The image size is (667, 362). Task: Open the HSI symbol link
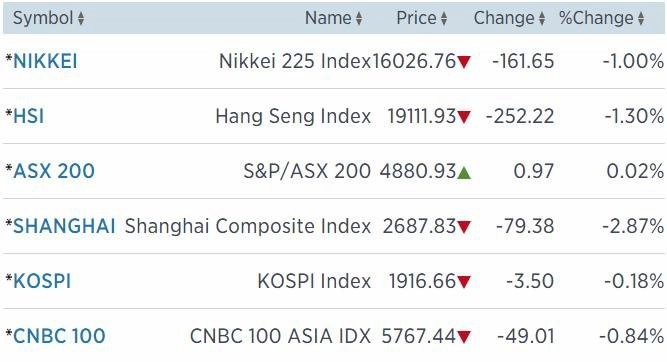[29, 116]
